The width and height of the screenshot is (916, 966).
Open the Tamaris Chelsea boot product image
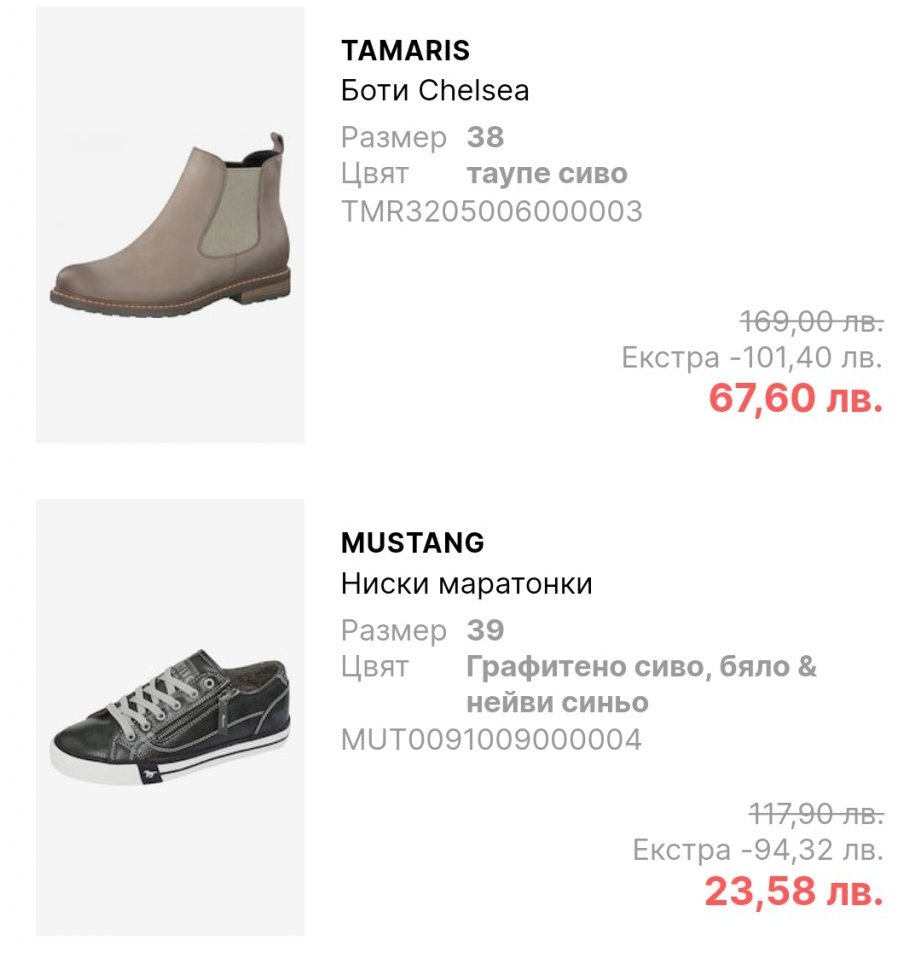(170, 225)
